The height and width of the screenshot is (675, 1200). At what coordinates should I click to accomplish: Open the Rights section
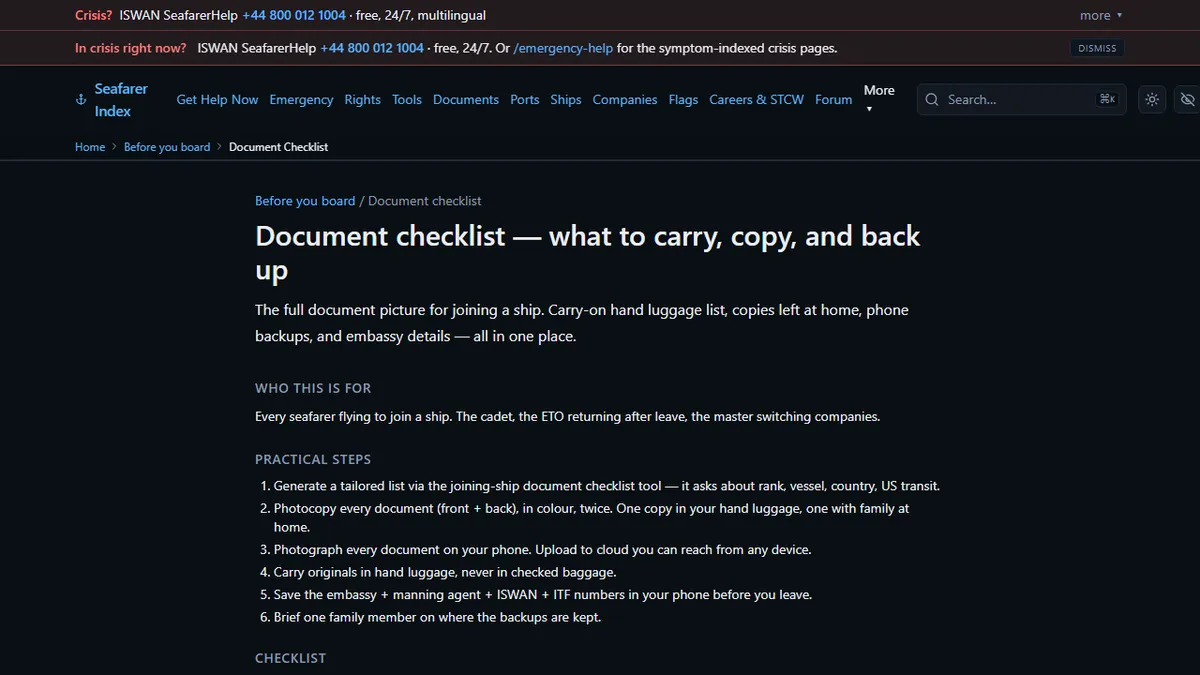pyautogui.click(x=362, y=100)
